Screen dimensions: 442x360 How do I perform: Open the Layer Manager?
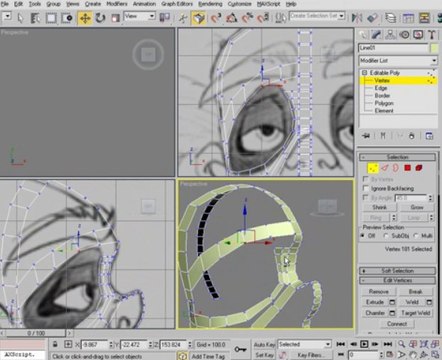[x=390, y=18]
